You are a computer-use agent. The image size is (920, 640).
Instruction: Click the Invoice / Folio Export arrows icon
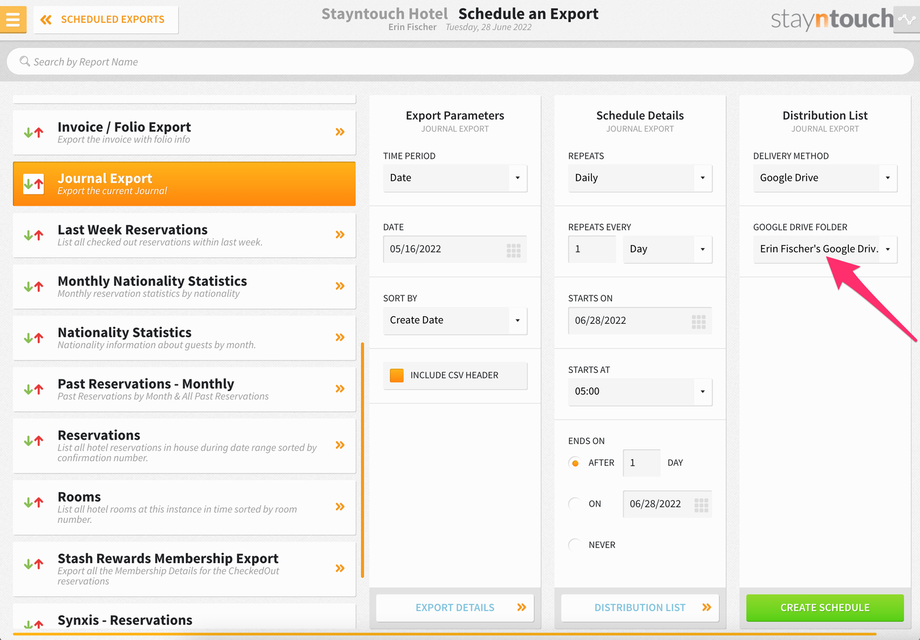33,133
